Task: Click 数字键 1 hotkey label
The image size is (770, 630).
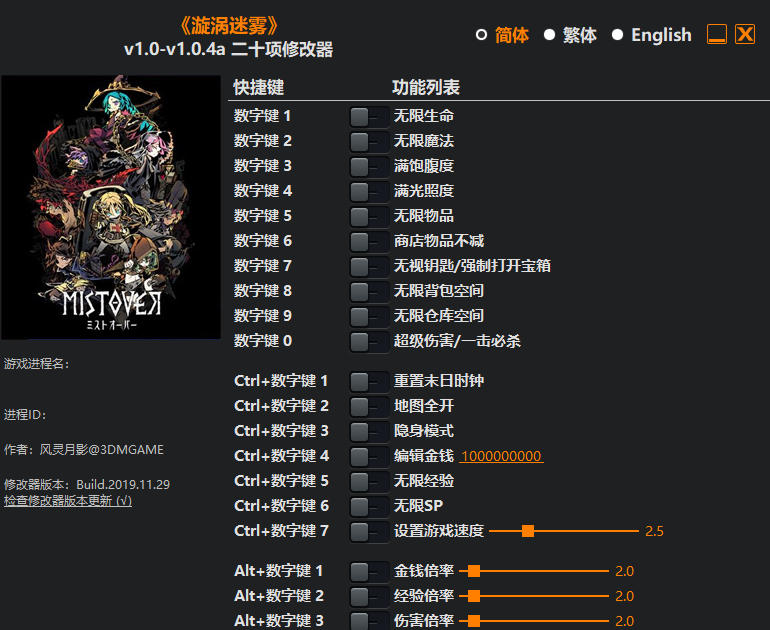Action: 263,116
